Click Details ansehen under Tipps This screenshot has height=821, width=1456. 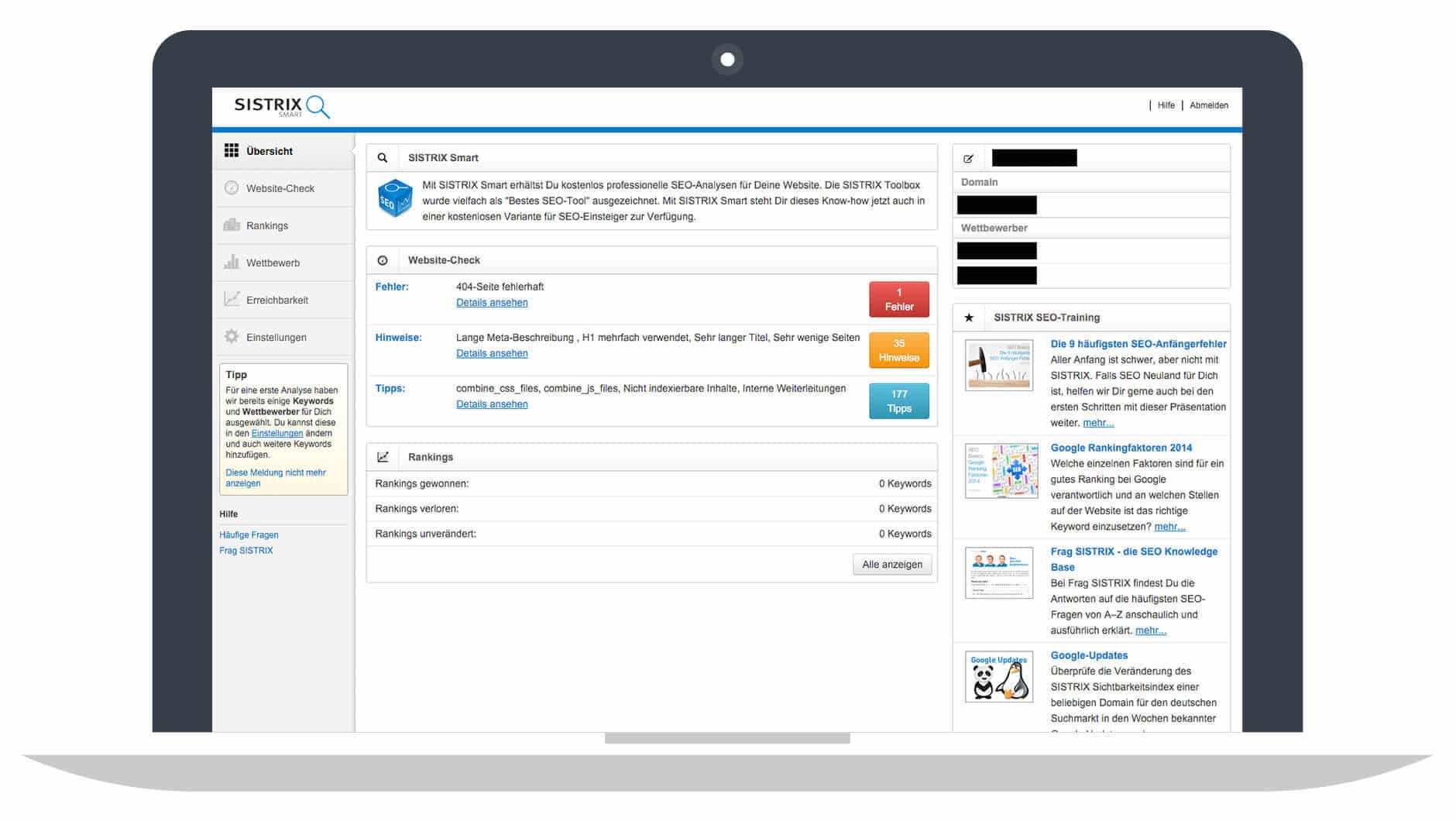(492, 404)
